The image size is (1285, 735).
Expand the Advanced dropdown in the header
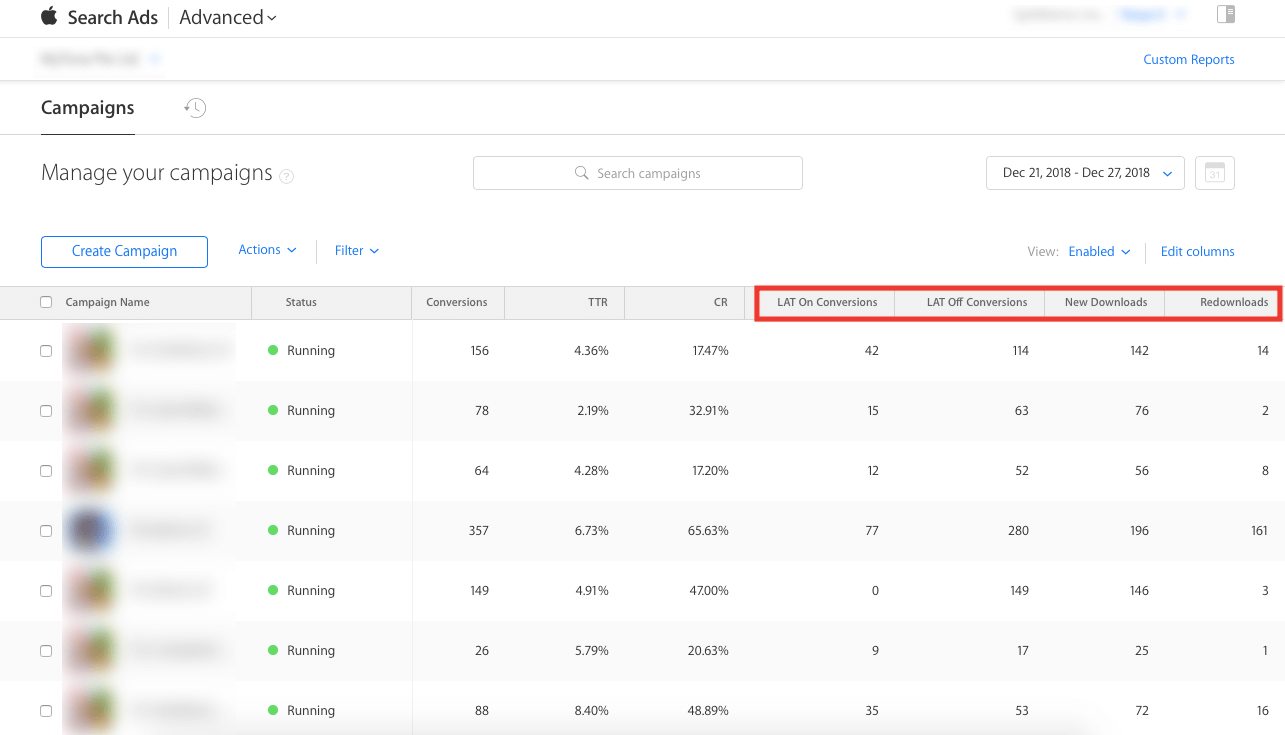tap(228, 17)
